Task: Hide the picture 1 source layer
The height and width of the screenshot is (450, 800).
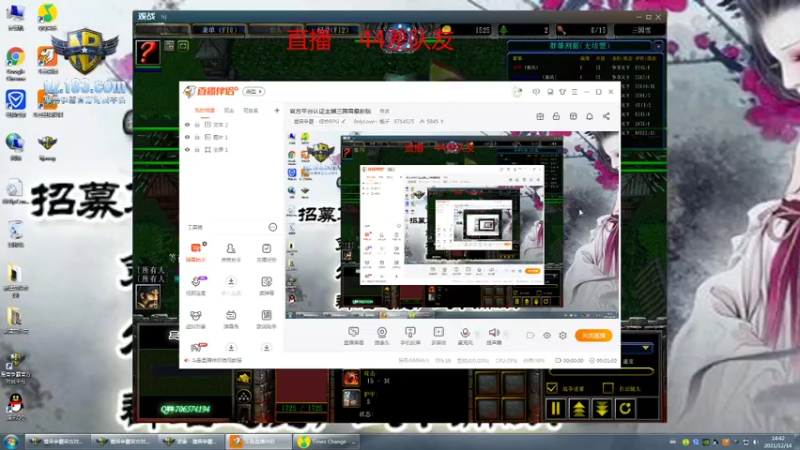Action: pos(187,137)
